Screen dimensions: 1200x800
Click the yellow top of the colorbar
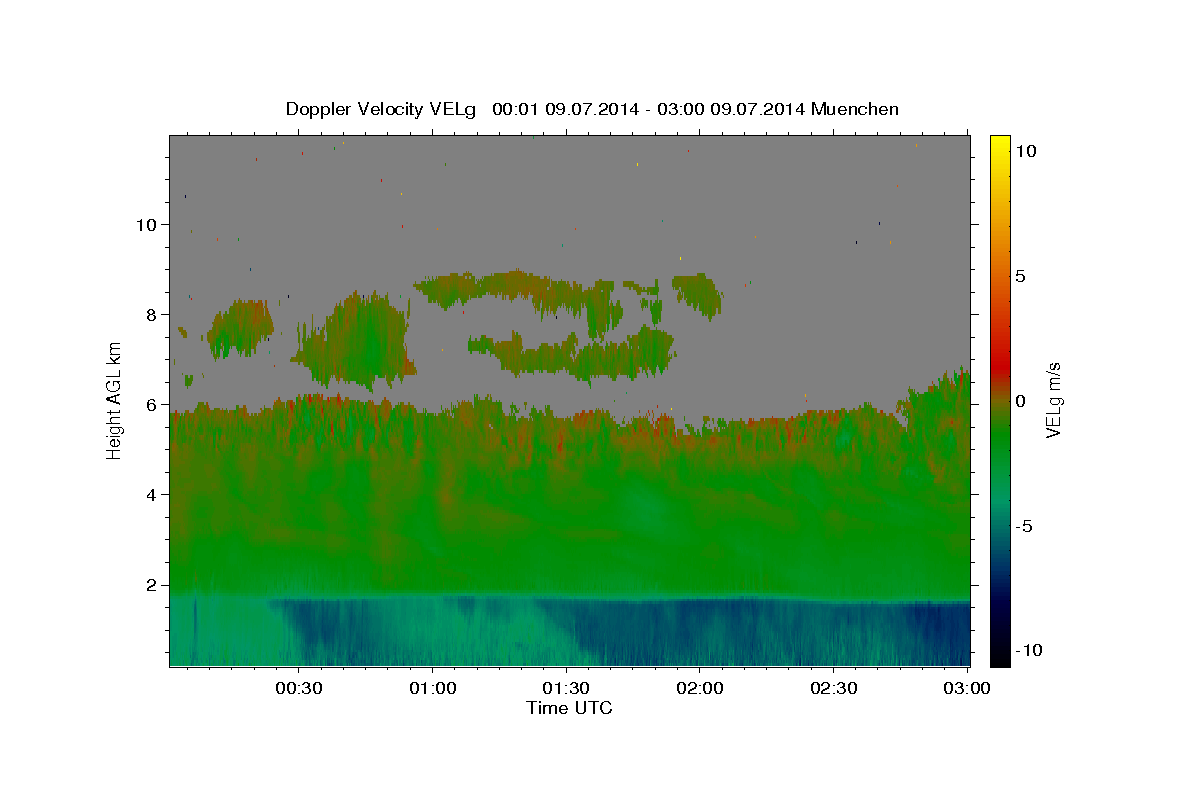pyautogui.click(x=1000, y=145)
